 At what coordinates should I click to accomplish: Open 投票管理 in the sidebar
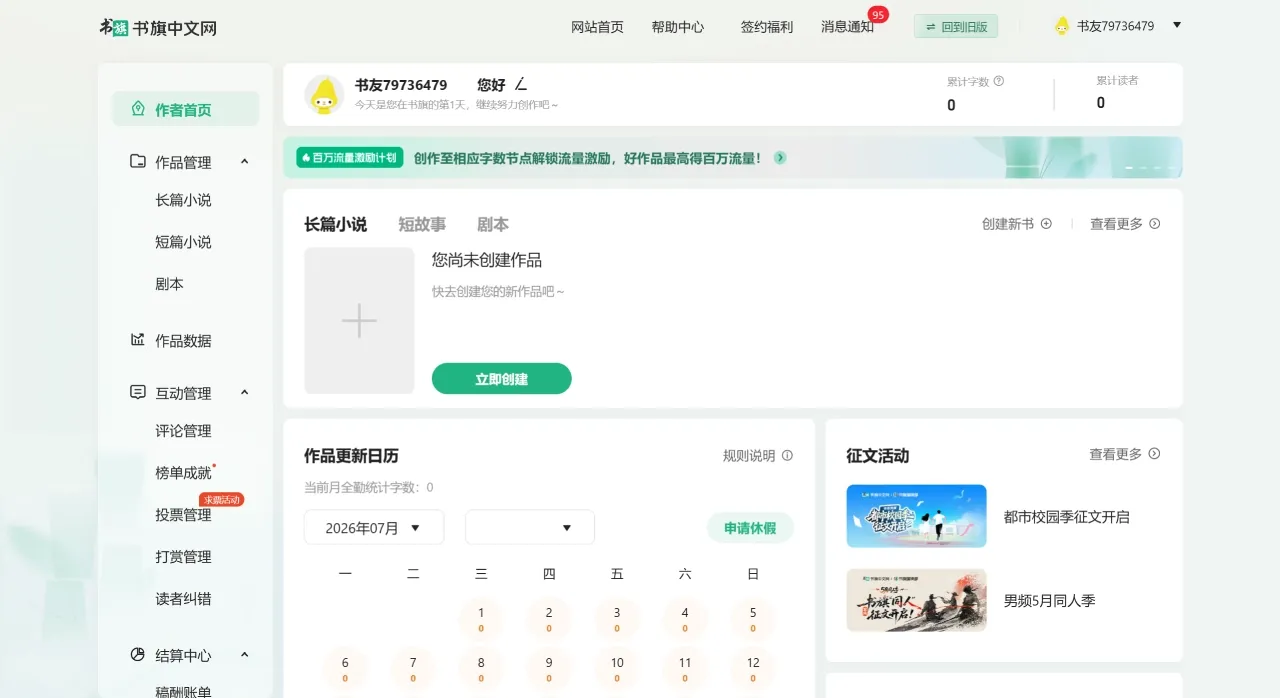[183, 515]
